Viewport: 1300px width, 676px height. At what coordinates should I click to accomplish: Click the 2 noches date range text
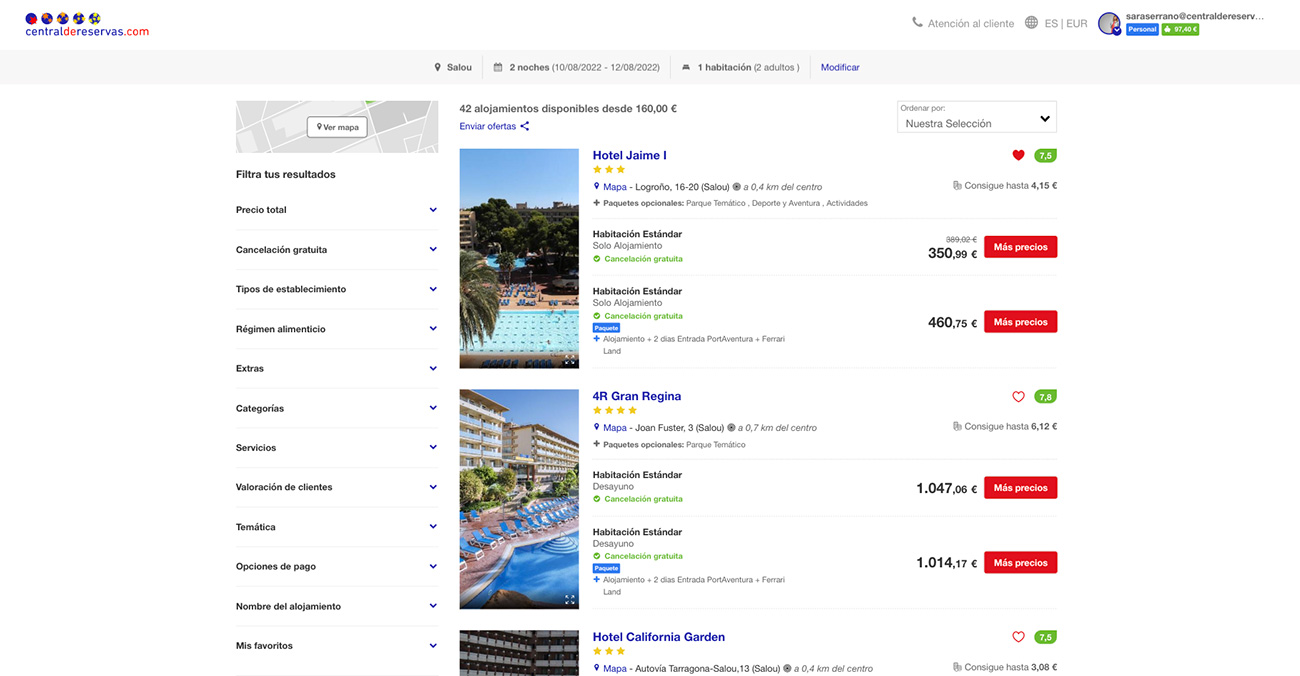pos(585,67)
